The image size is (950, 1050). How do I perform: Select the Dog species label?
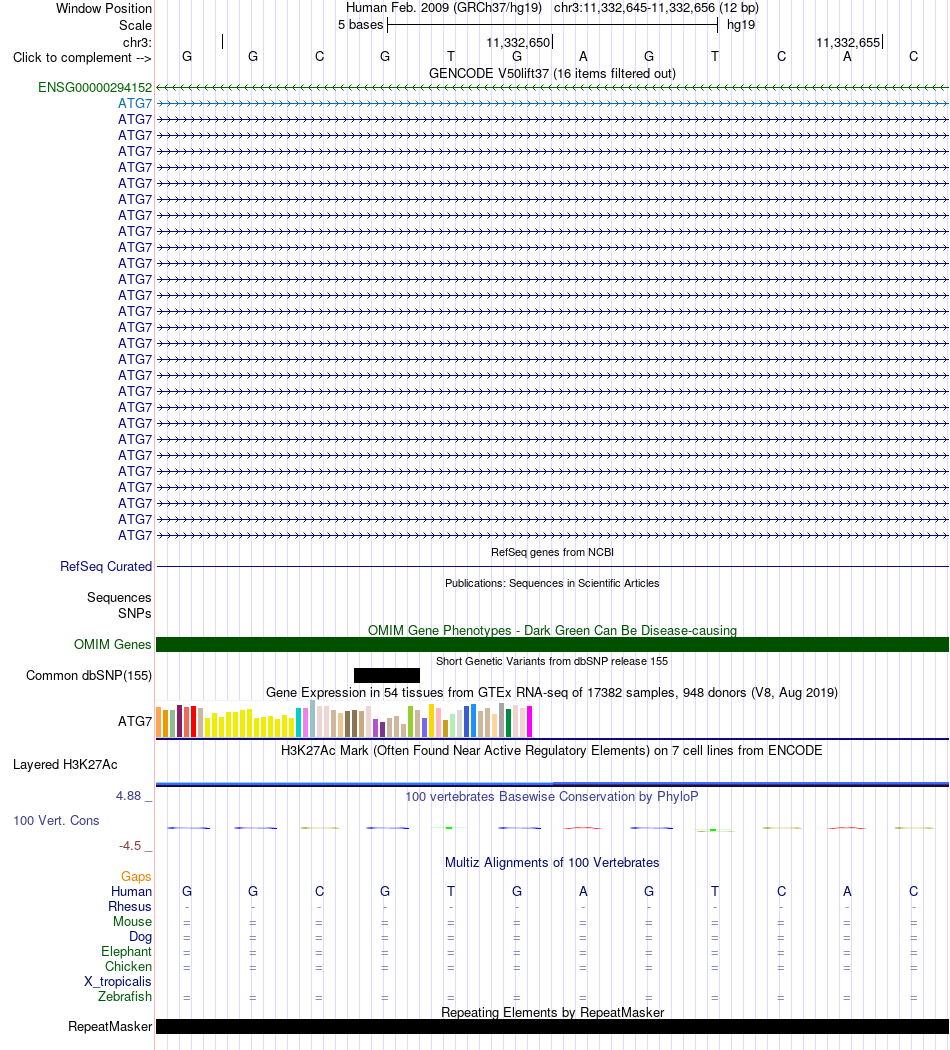[141, 937]
